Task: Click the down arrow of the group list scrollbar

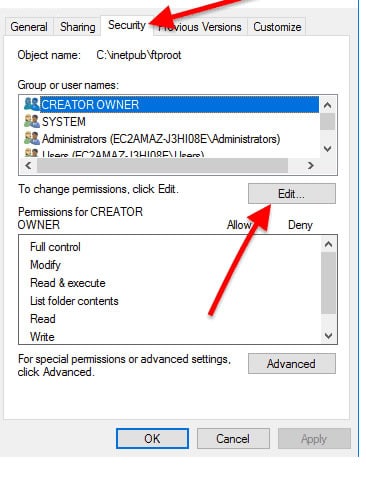Action: click(328, 148)
